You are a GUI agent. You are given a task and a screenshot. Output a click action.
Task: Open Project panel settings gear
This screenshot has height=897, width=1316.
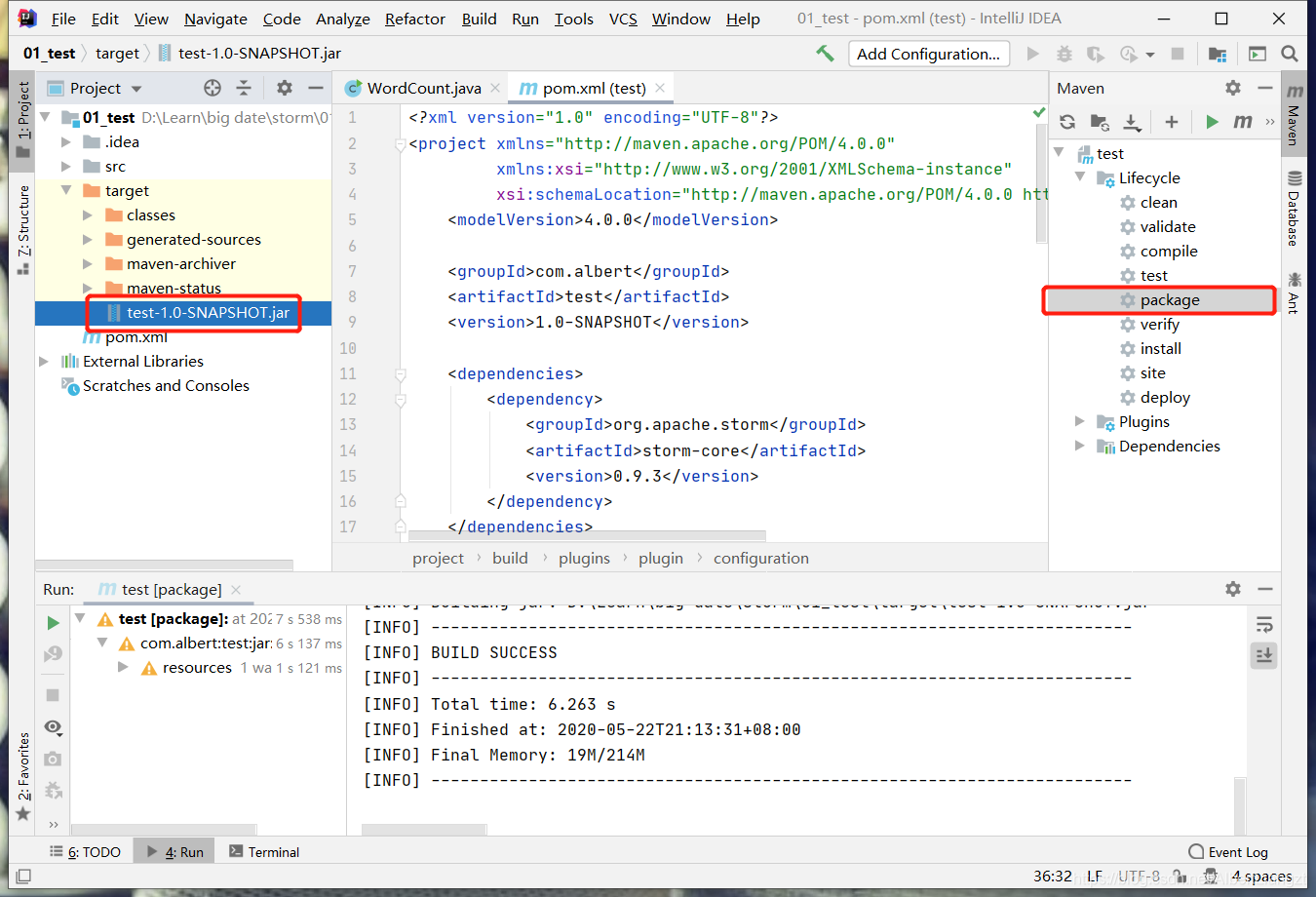[x=285, y=88]
